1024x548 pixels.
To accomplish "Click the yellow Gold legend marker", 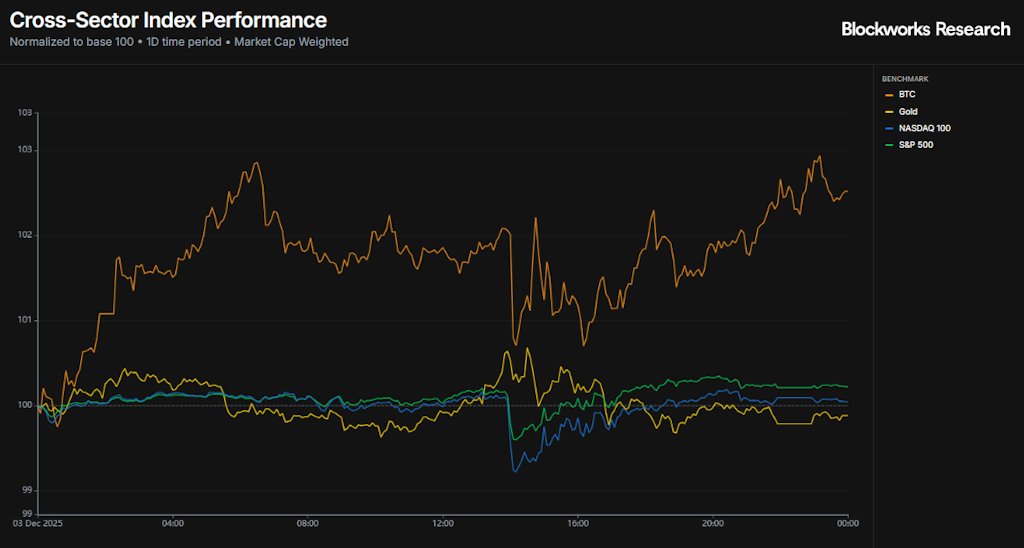I will pos(888,111).
